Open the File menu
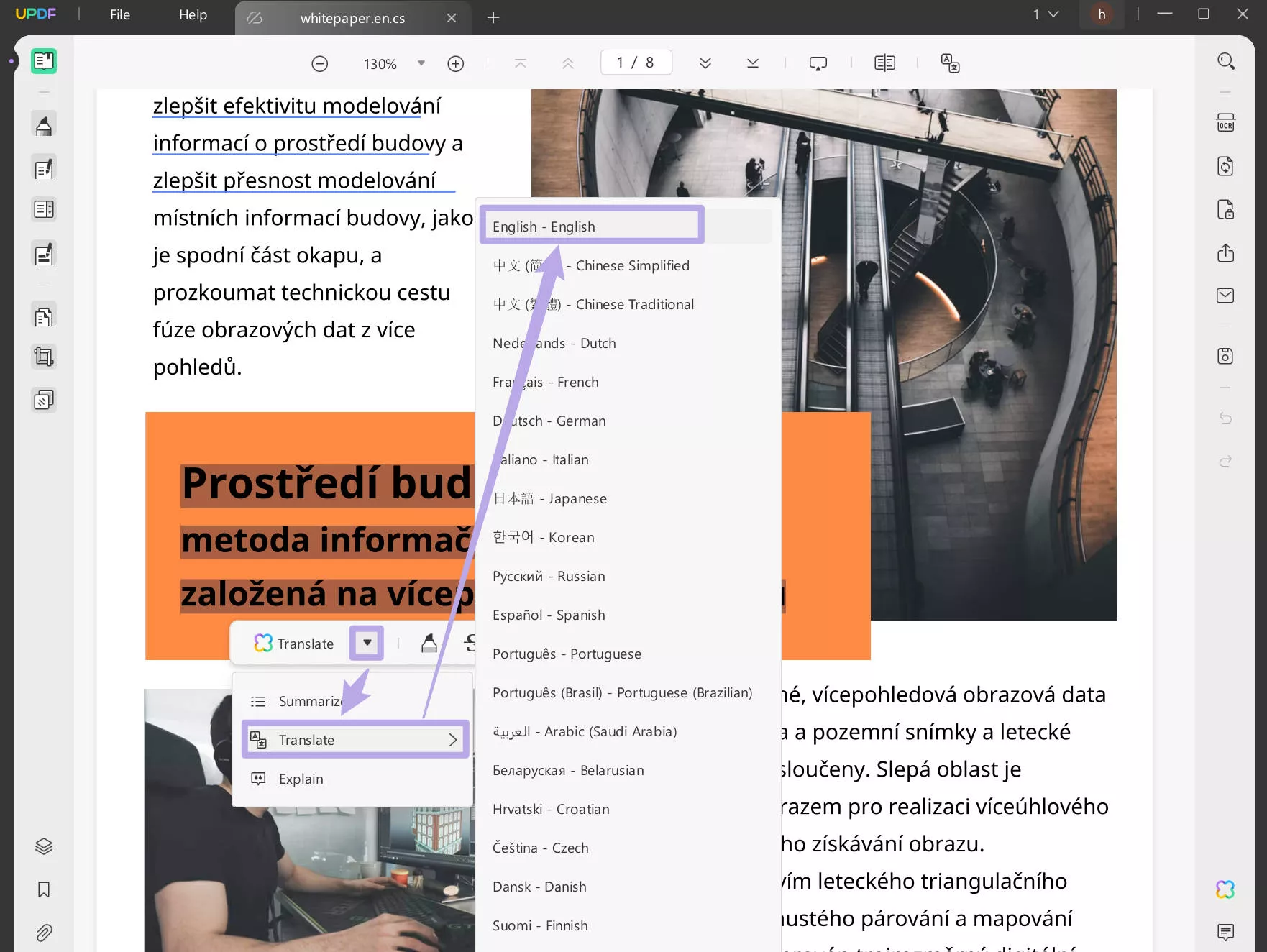This screenshot has width=1267, height=952. [119, 14]
